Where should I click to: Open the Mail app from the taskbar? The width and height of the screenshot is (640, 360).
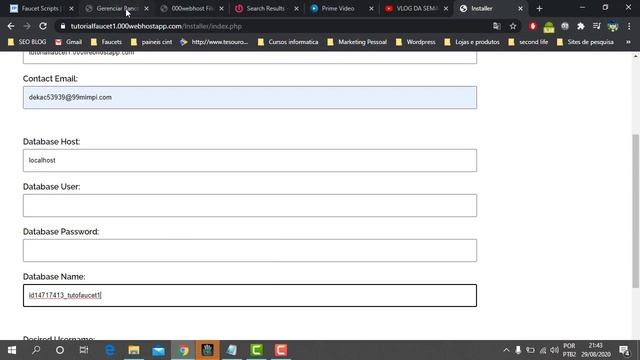click(x=158, y=350)
